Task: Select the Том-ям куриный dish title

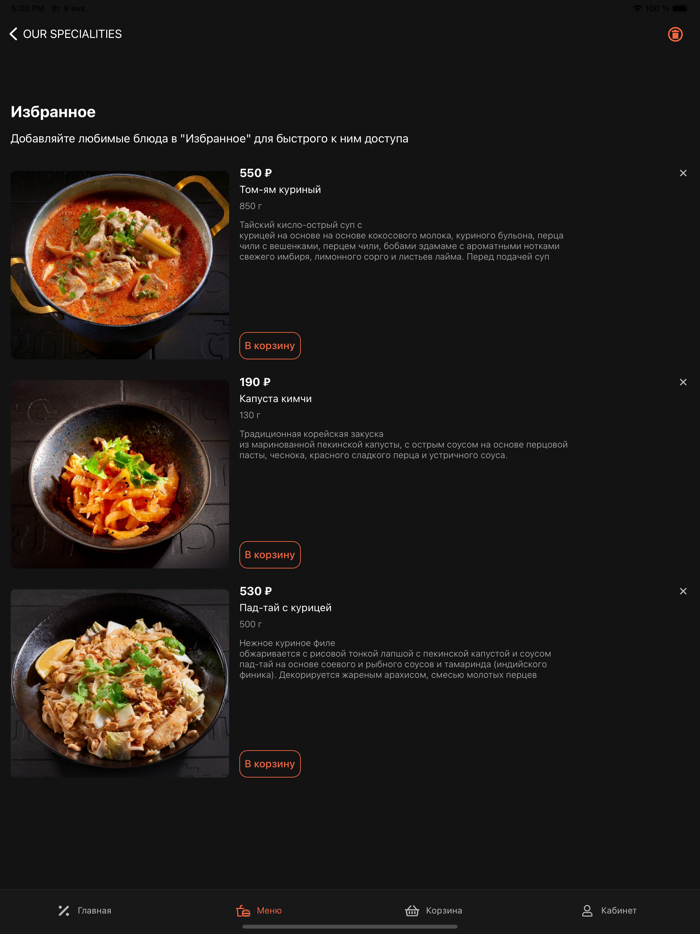Action: coord(280,189)
